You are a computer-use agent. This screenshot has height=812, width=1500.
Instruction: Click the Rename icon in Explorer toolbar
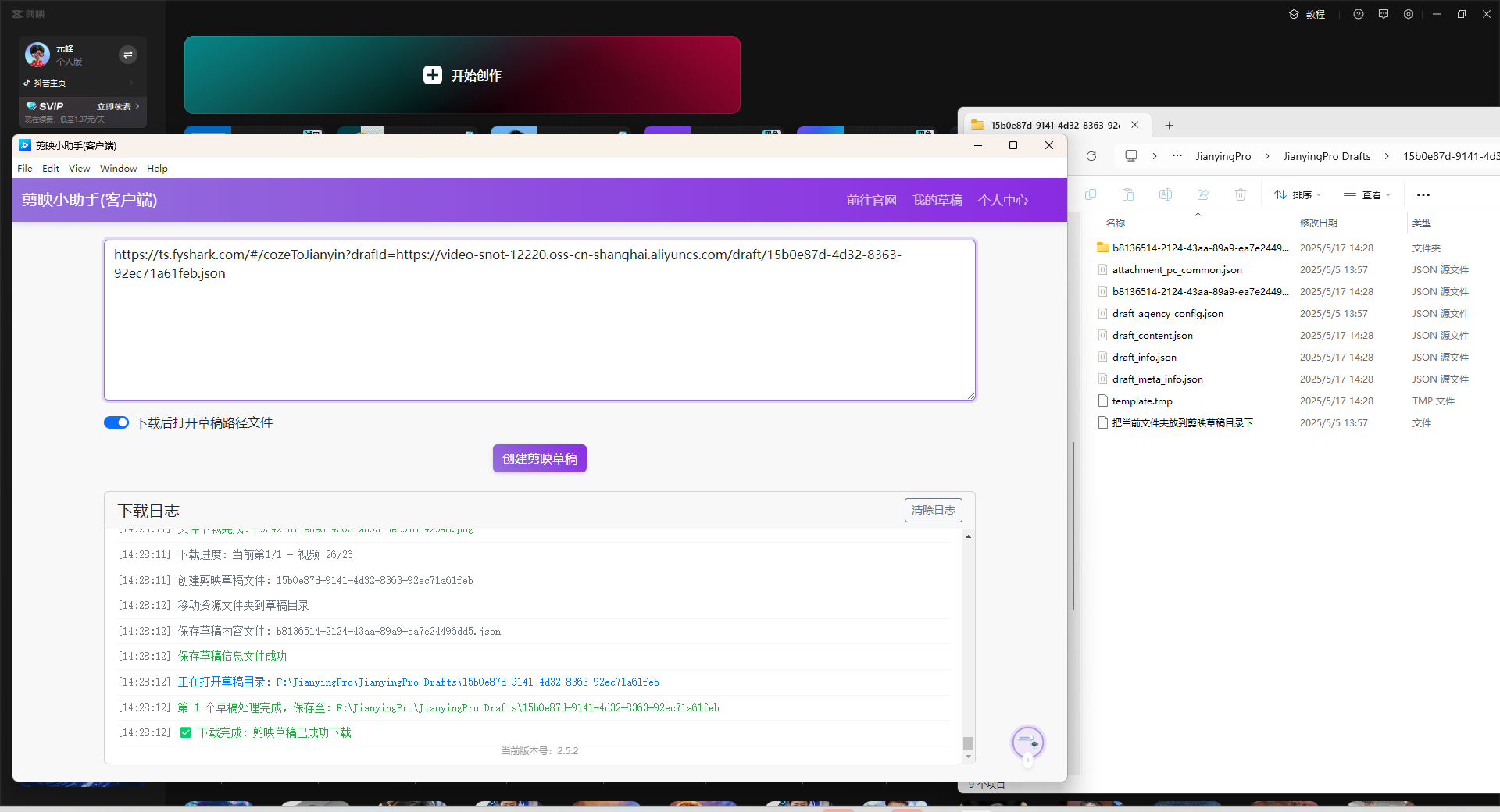click(1166, 194)
